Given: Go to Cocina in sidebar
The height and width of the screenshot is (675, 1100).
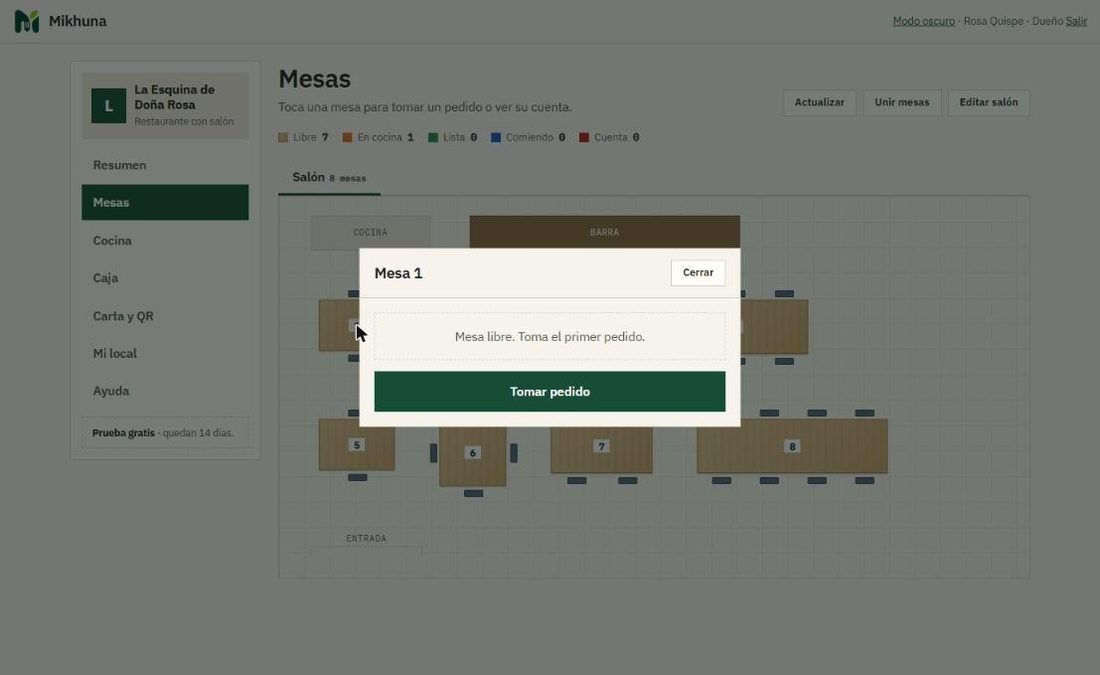Looking at the screenshot, I should [x=165, y=241].
